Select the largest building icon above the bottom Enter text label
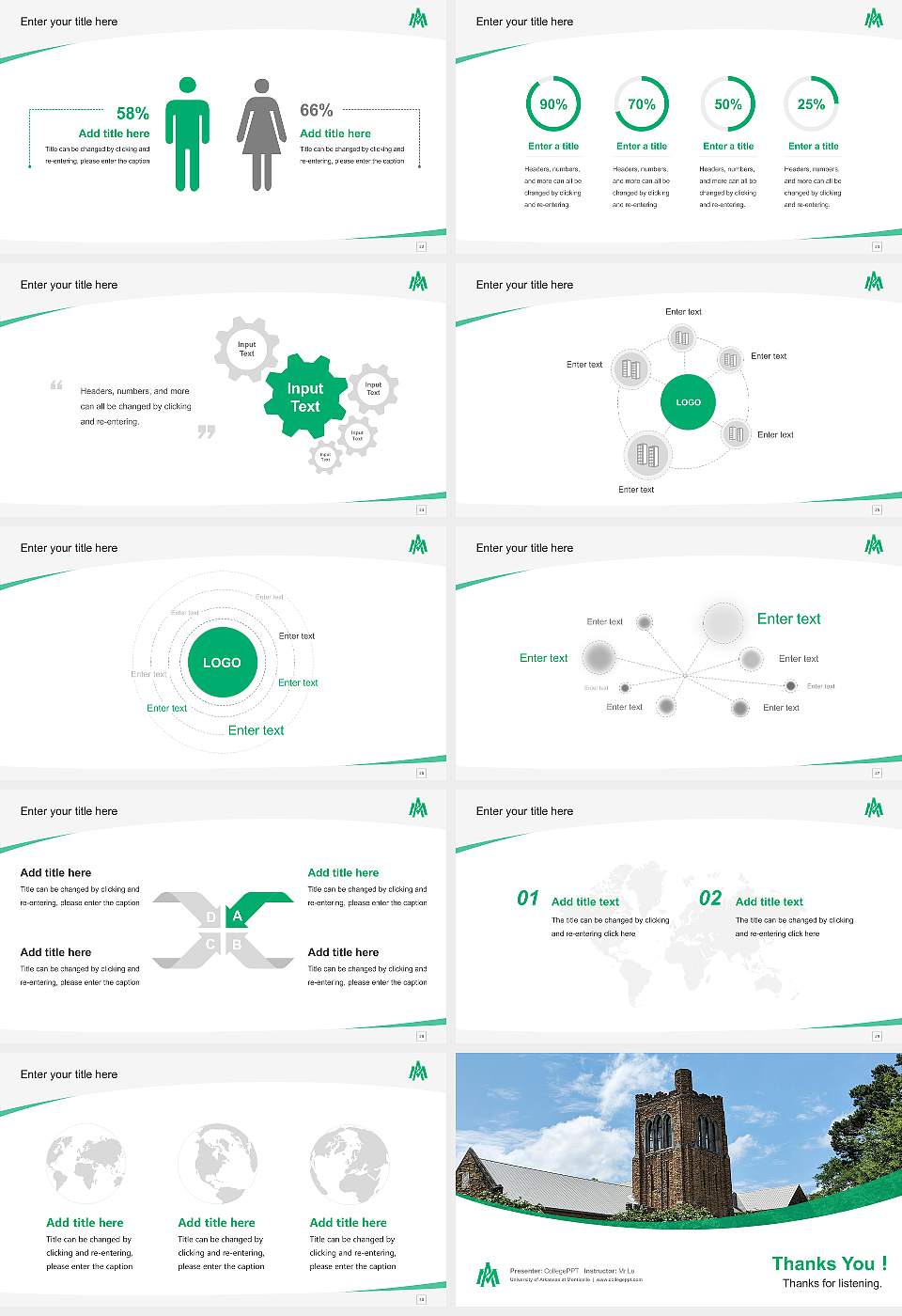This screenshot has width=902, height=1316. point(647,455)
